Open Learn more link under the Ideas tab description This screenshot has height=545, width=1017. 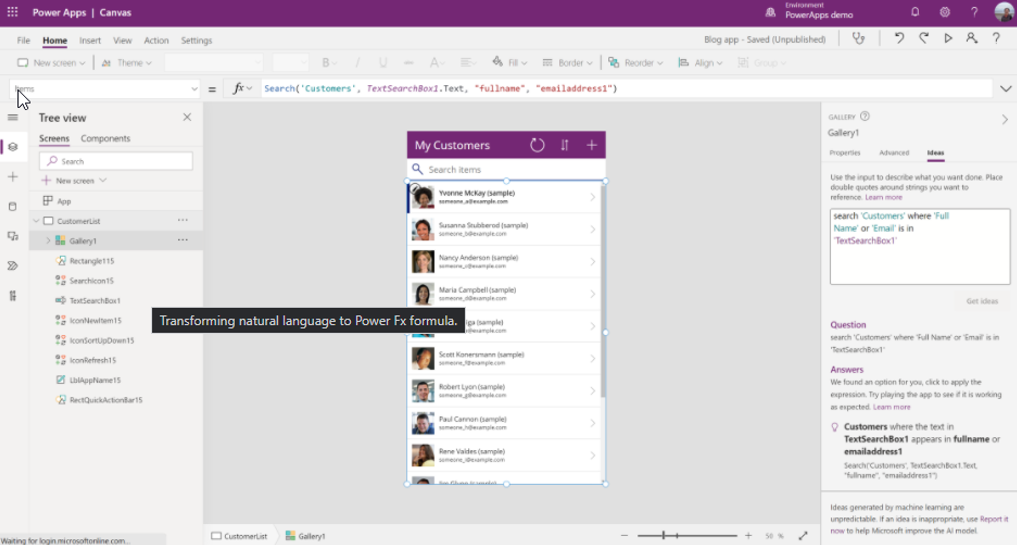click(x=883, y=197)
